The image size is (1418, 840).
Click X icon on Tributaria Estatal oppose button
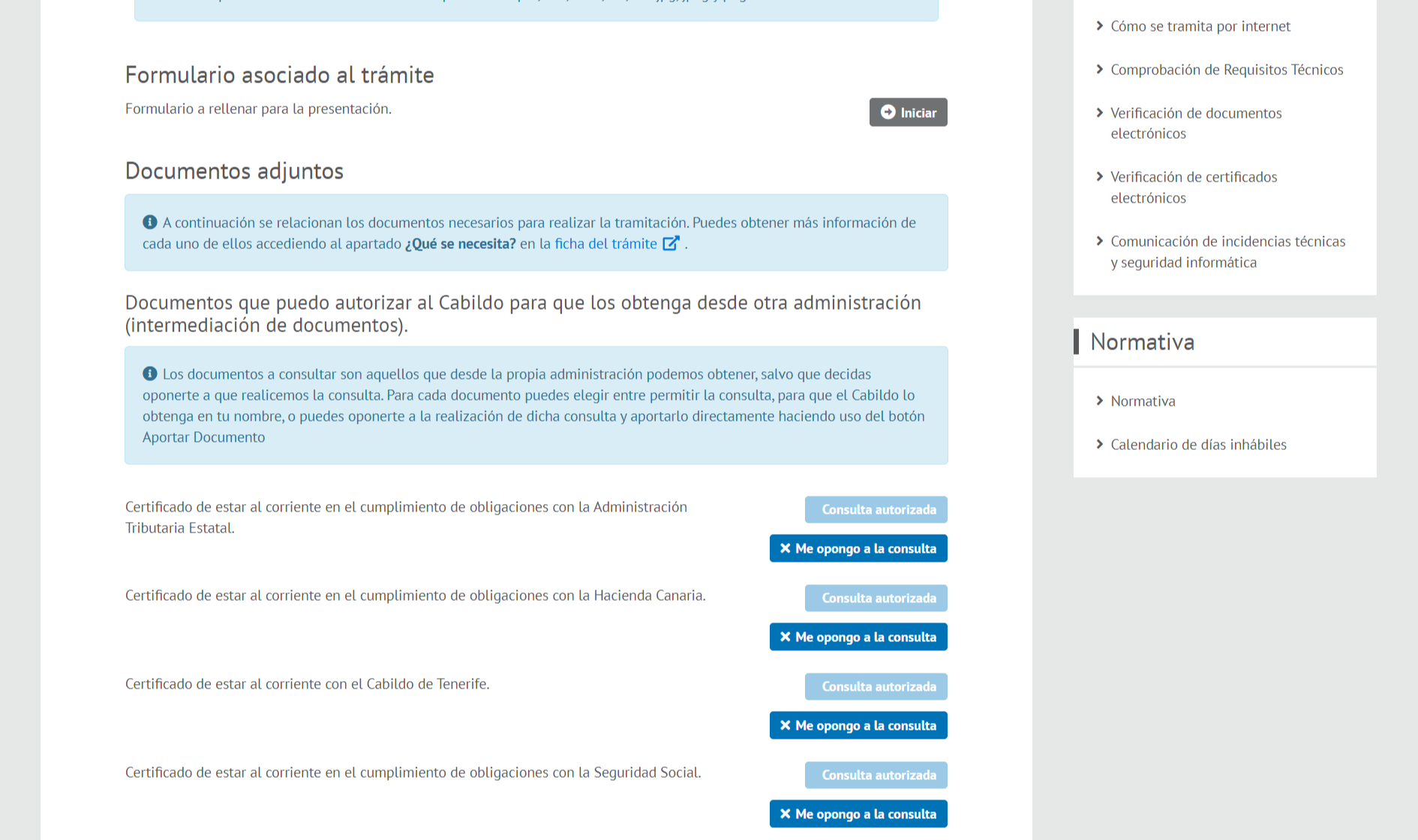(786, 548)
